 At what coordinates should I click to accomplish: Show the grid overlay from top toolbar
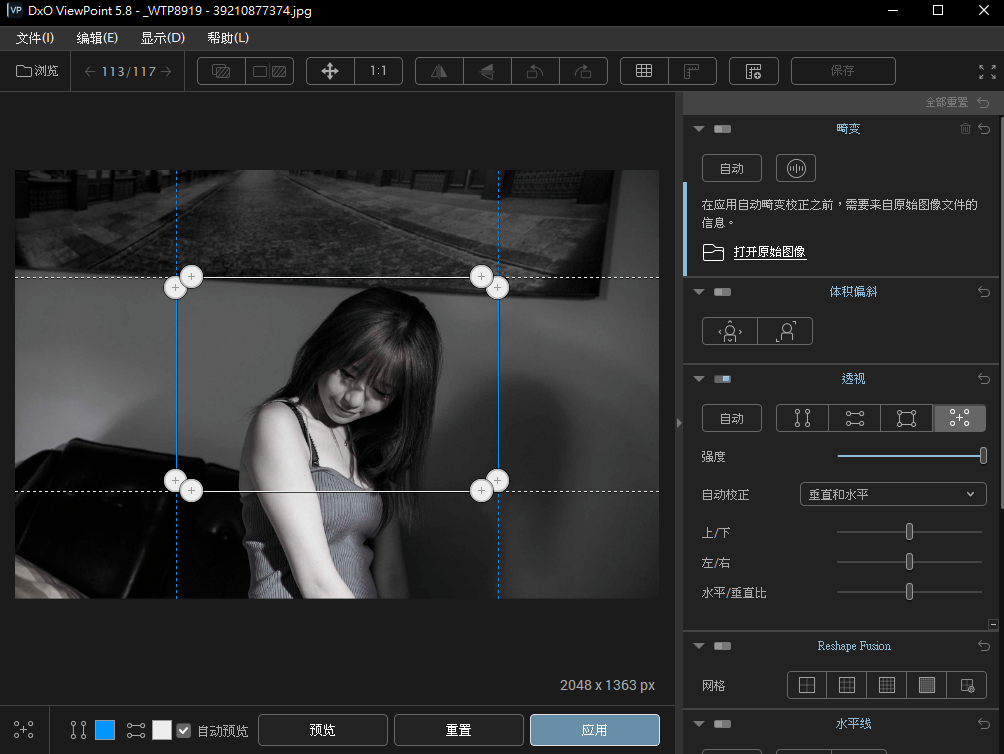click(x=644, y=71)
